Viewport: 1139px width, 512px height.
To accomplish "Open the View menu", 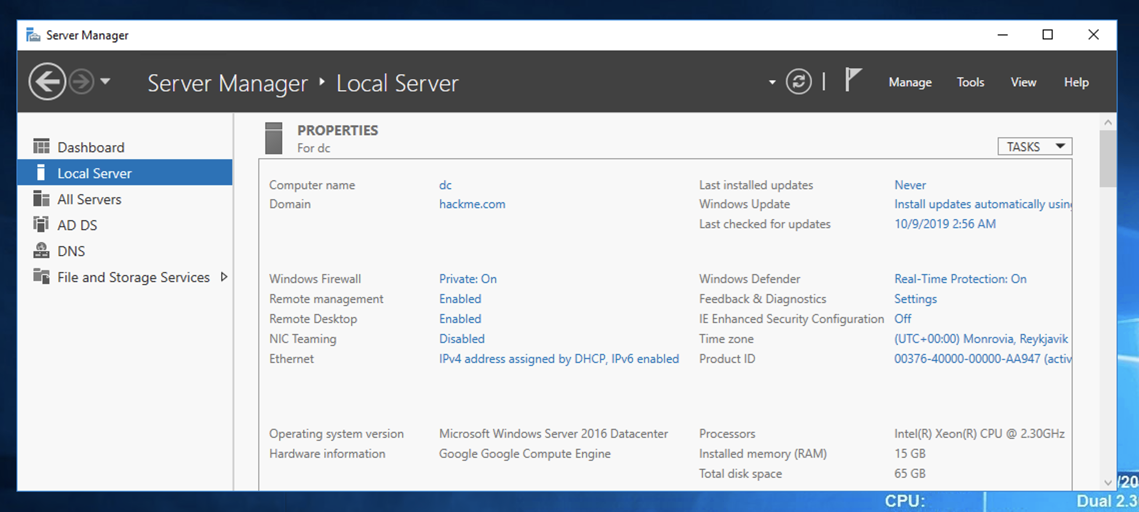I will tap(1023, 82).
